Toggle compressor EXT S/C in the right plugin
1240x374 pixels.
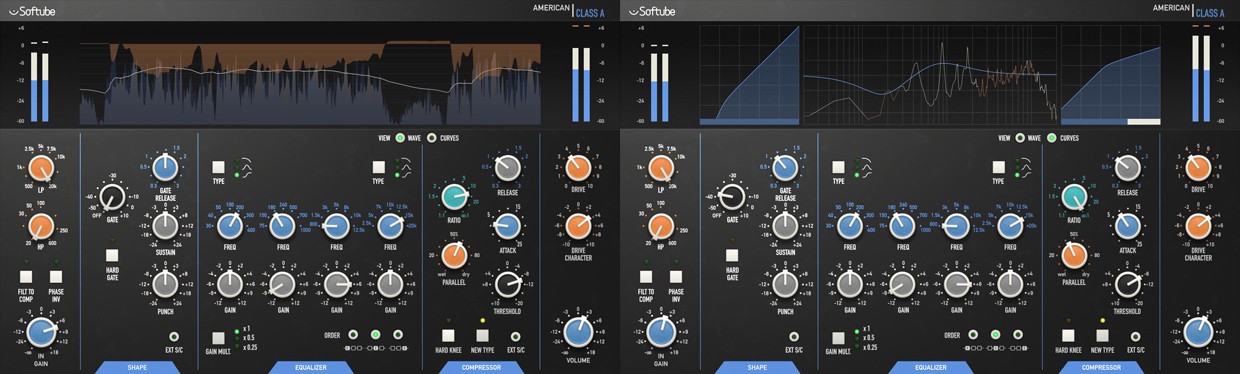tap(1136, 335)
